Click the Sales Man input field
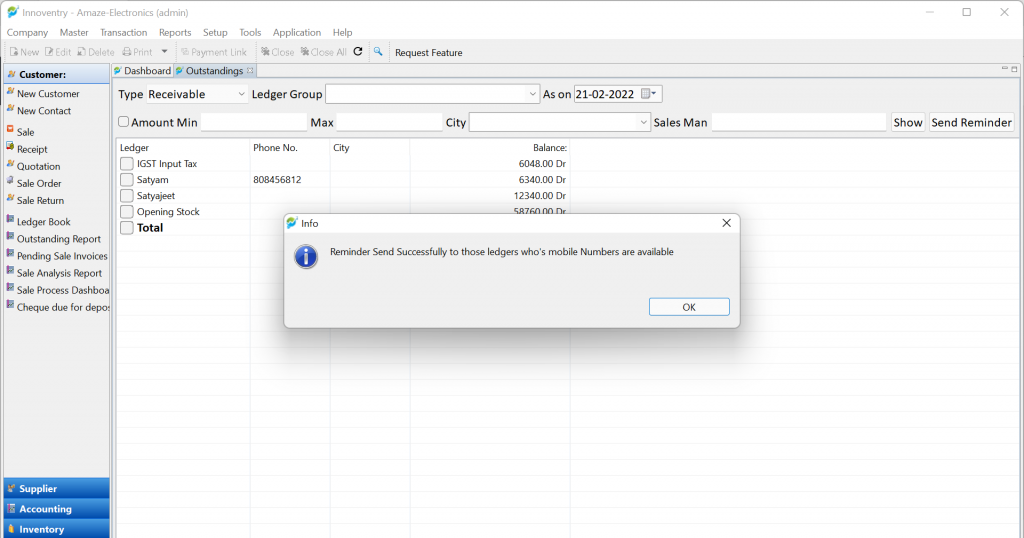Screen dimensions: 1024x538 coord(798,122)
